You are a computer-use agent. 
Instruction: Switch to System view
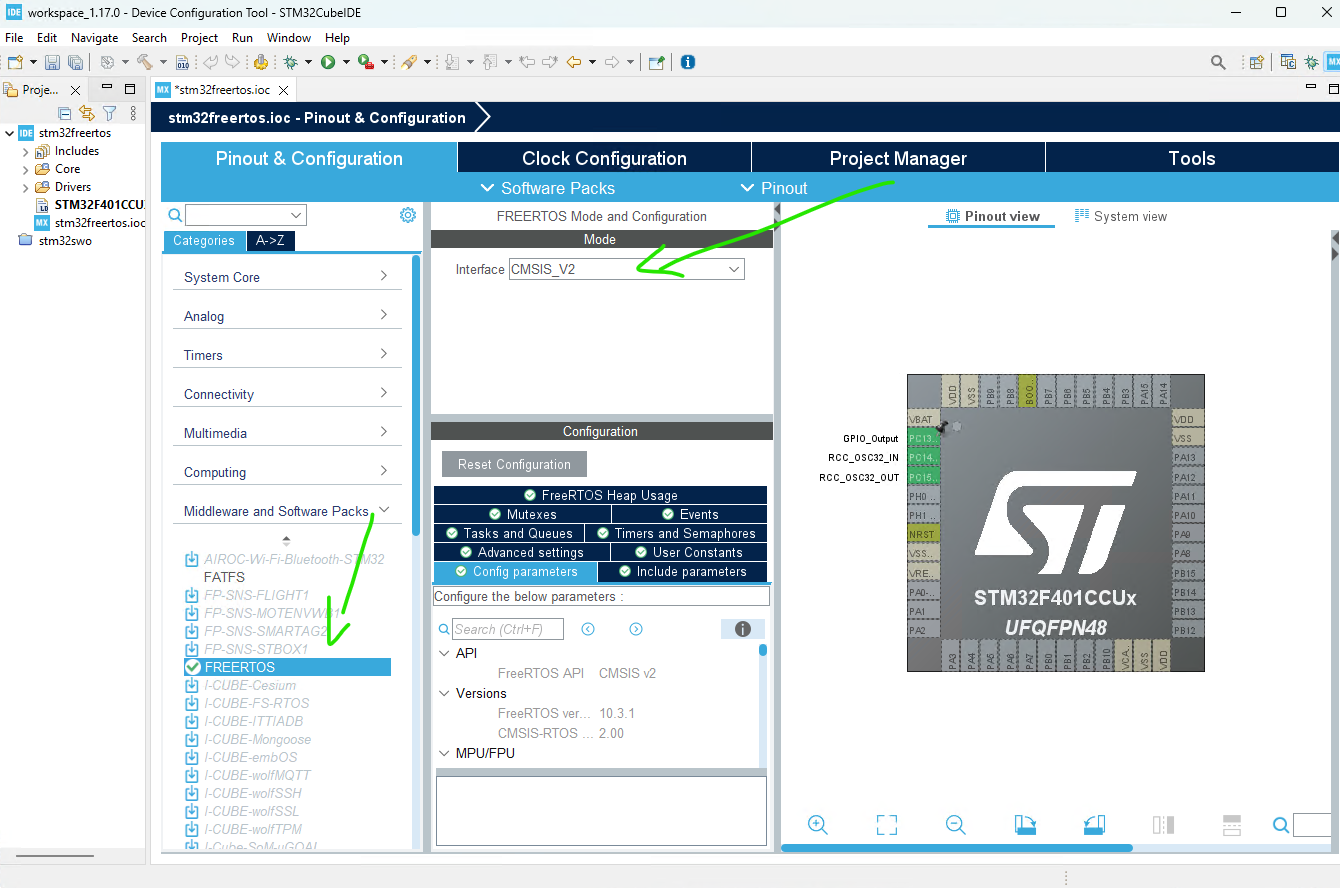pos(1120,216)
